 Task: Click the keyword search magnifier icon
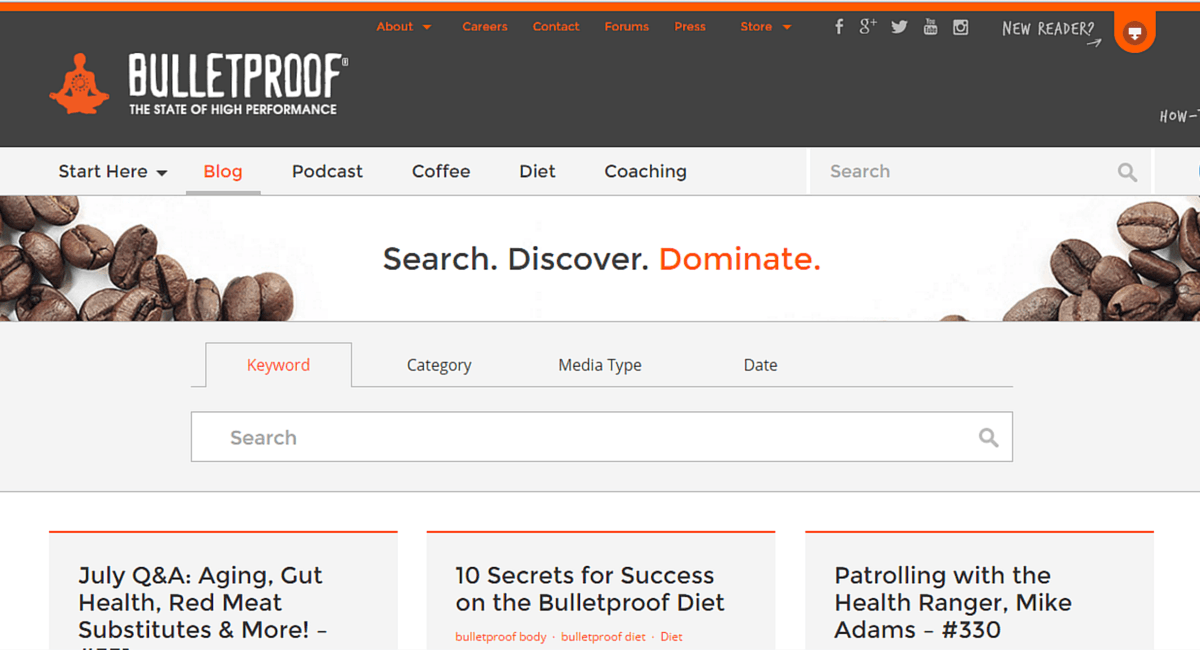(x=988, y=437)
